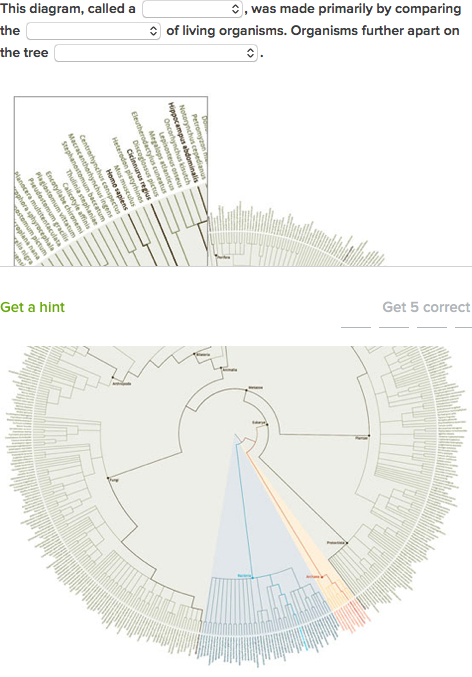Click the Homo sapiens label in the zoomed inset
This screenshot has height=677, width=472.
point(117,189)
